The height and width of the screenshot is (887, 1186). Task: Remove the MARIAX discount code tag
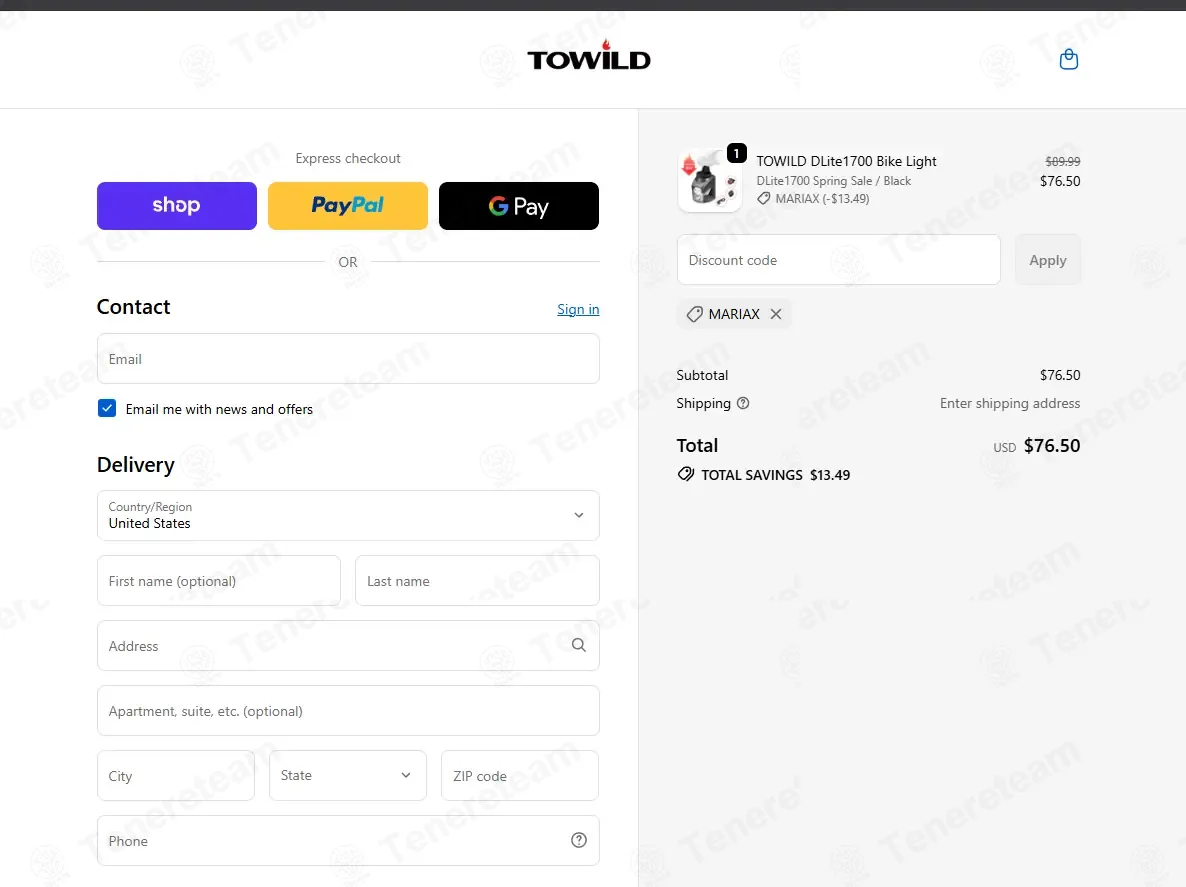[x=776, y=314]
